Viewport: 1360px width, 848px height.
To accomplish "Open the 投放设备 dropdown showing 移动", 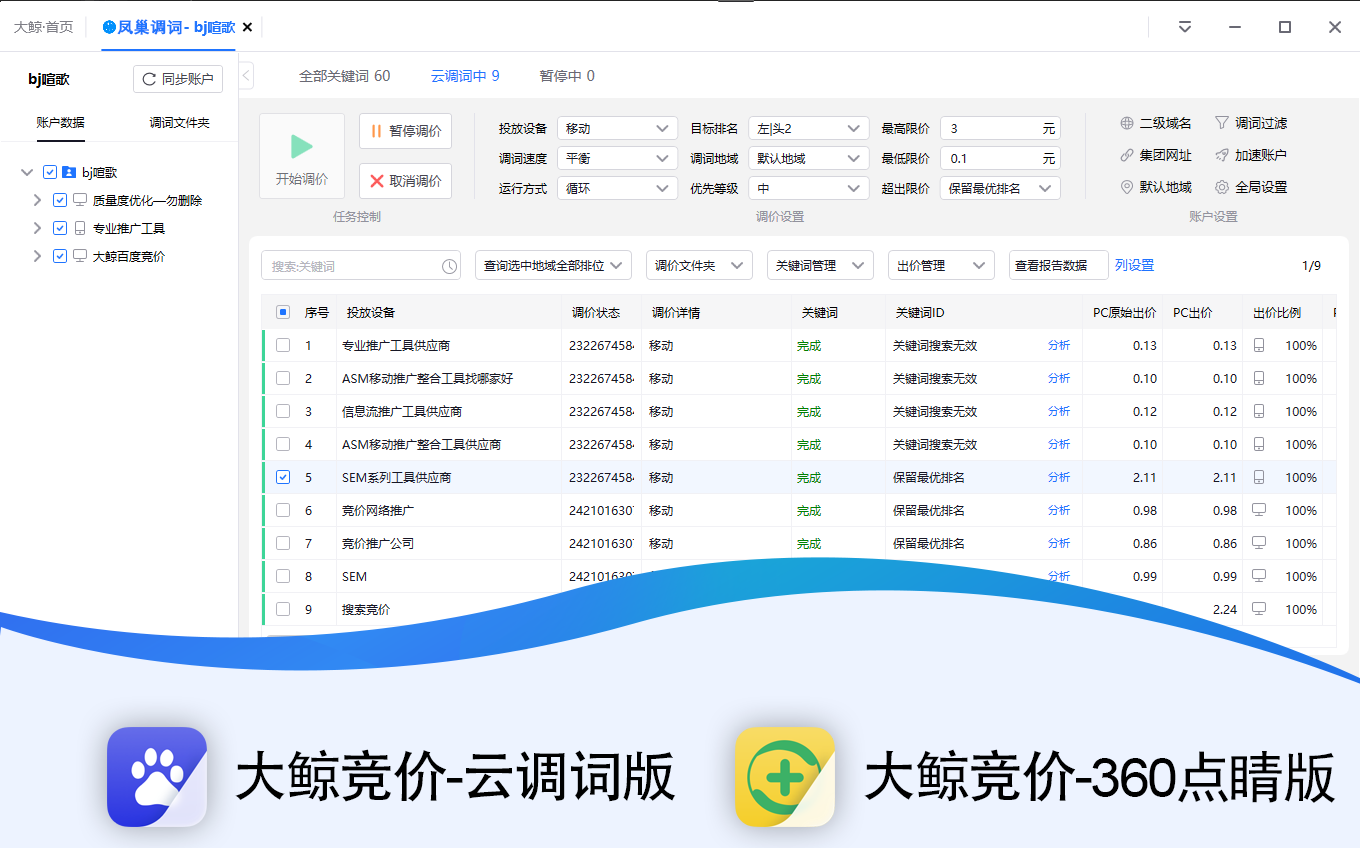I will [618, 128].
